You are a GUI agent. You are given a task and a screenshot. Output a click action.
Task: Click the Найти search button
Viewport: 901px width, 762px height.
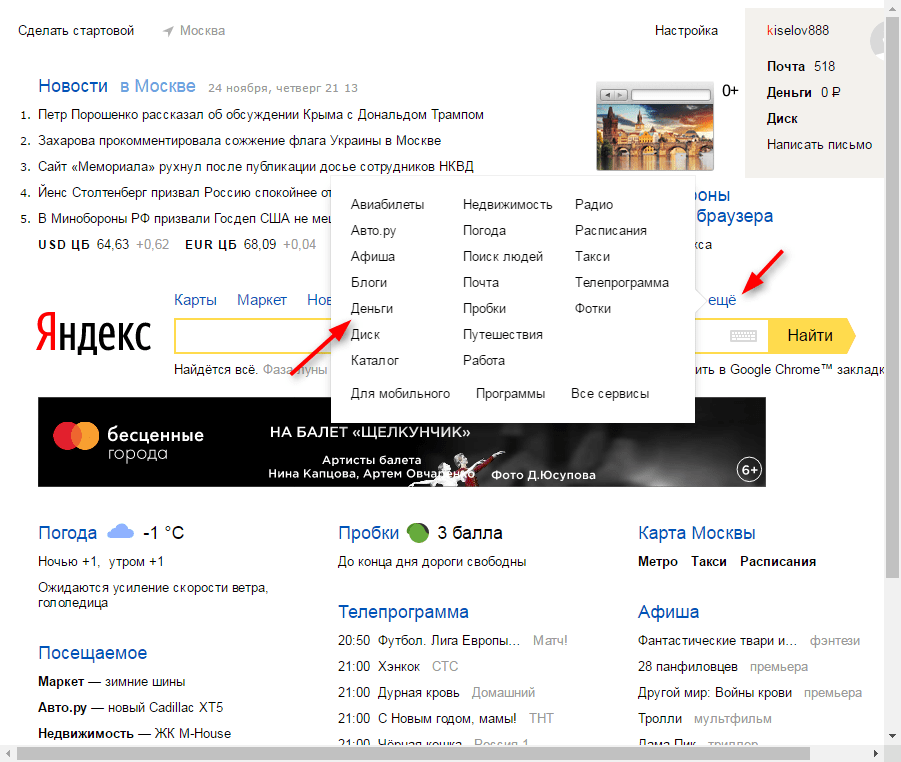coord(811,336)
